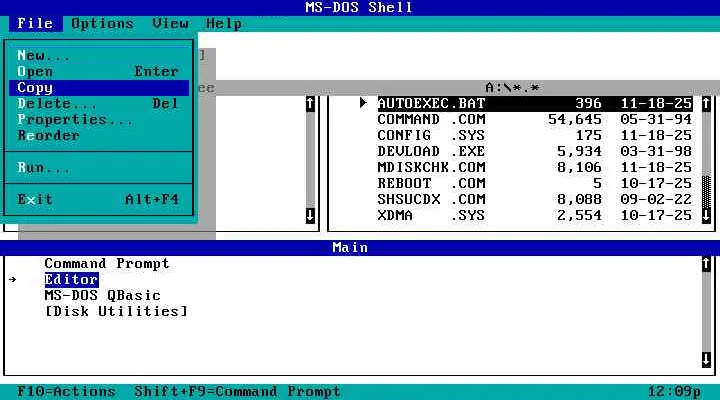Select Copy in the File menu
Image resolution: width=720 pixels, height=400 pixels.
tap(99, 88)
